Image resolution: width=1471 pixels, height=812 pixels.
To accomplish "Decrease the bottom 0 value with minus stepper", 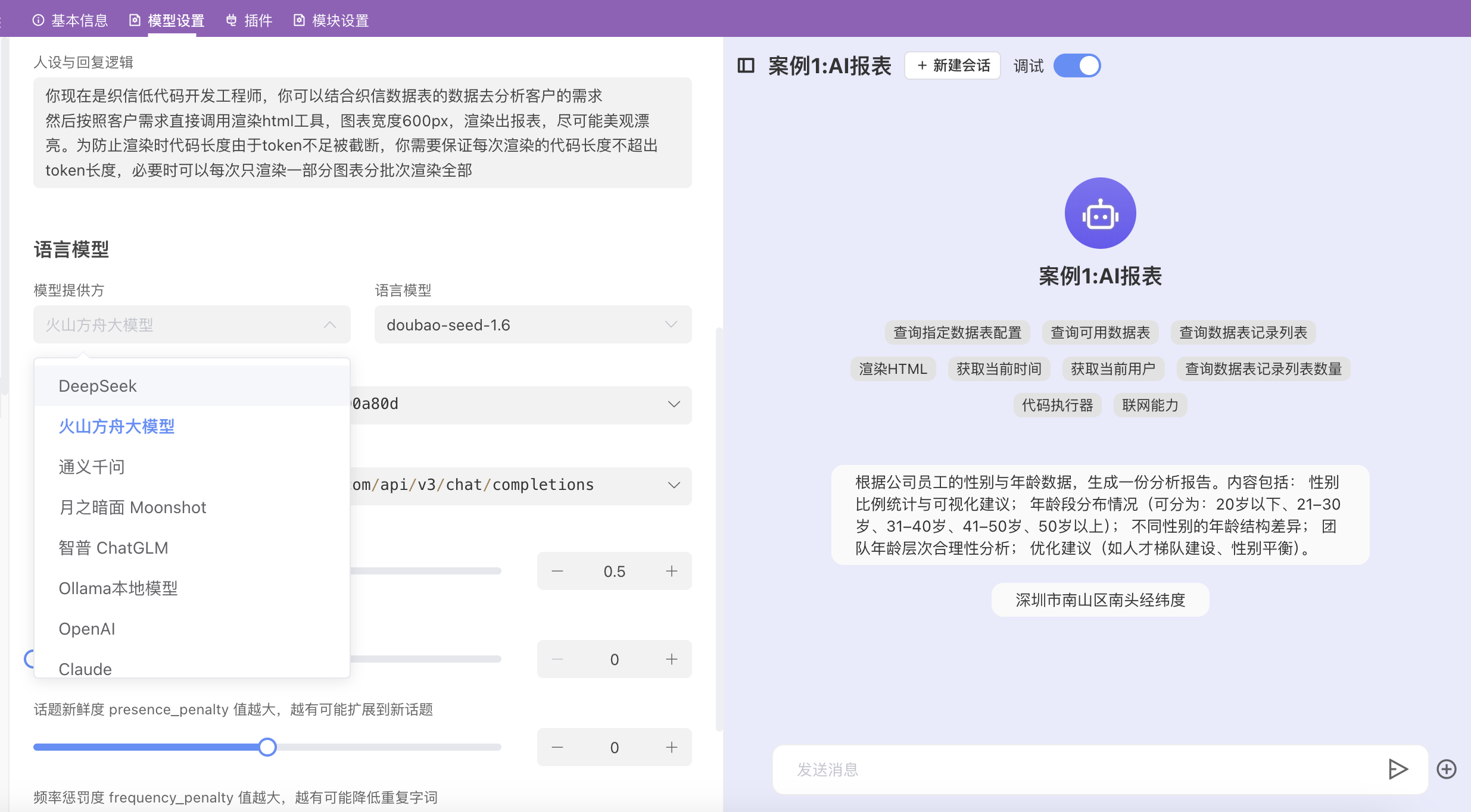I will (x=557, y=747).
